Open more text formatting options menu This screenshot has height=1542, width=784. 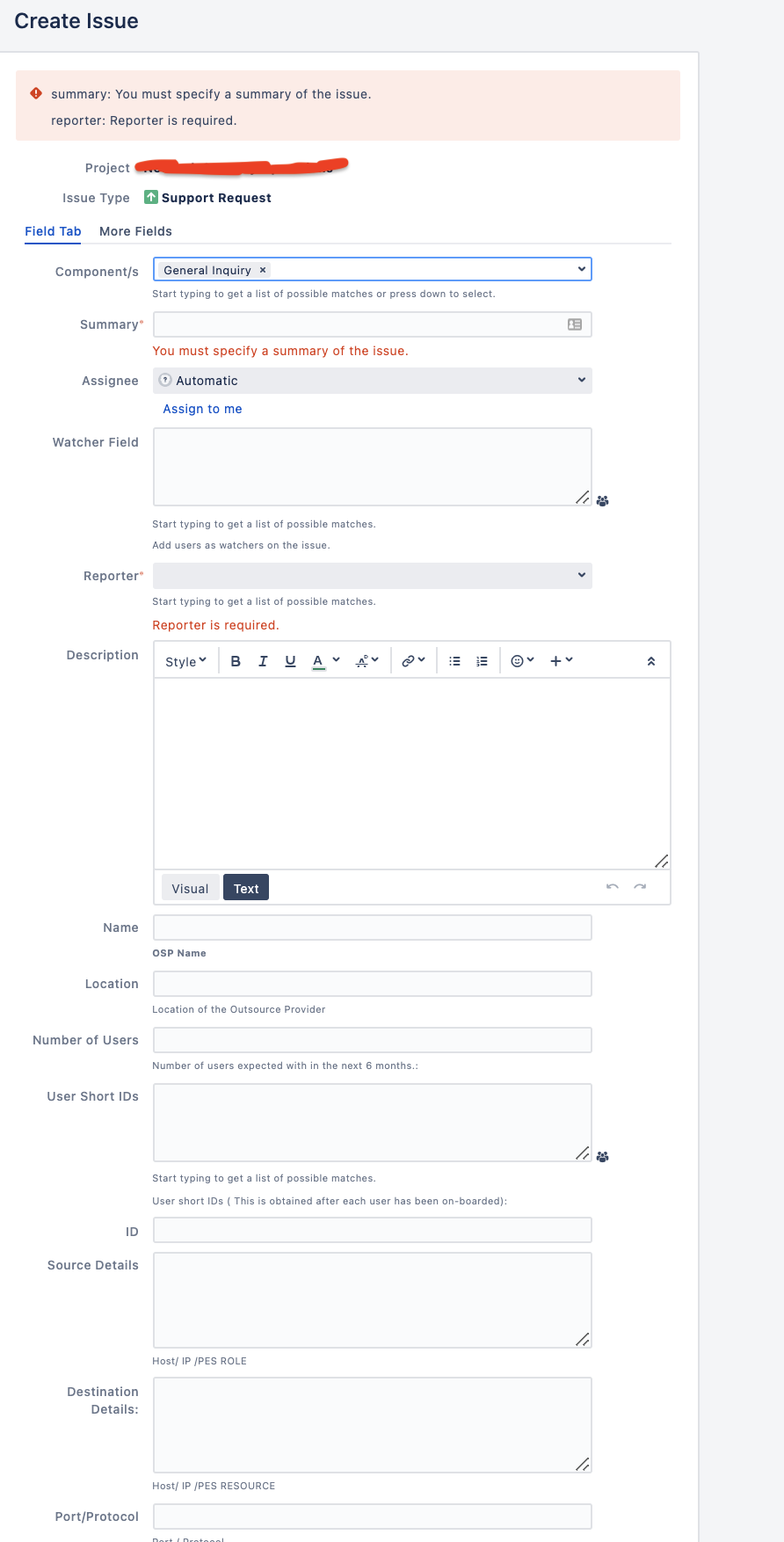point(367,661)
